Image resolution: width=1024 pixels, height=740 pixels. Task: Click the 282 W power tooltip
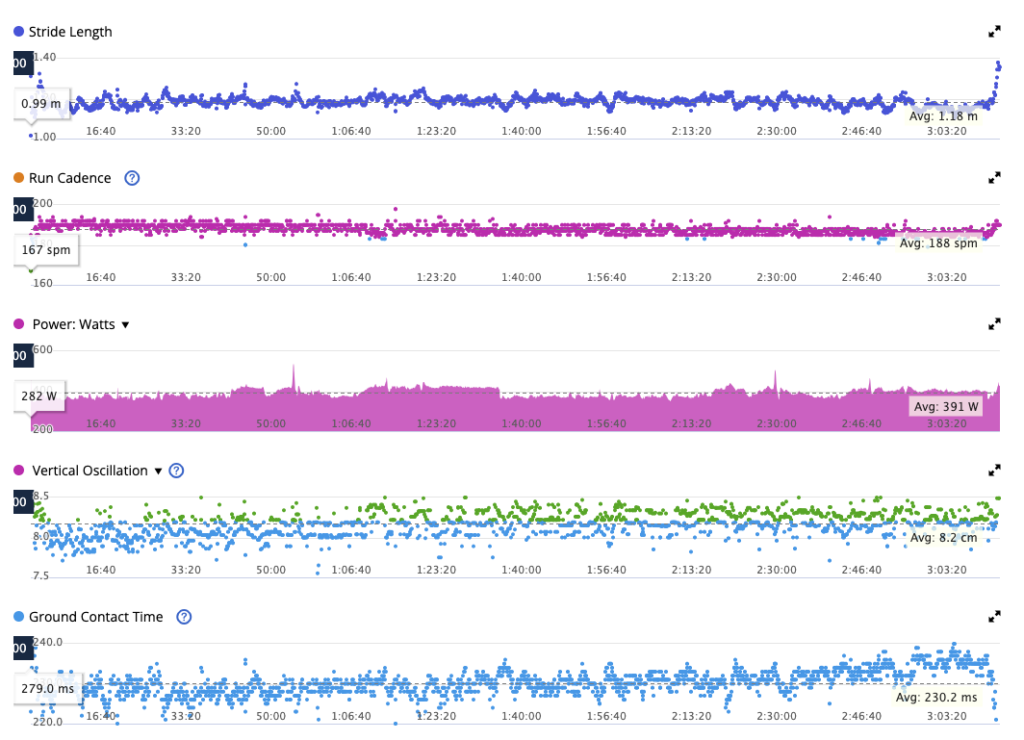[40, 396]
